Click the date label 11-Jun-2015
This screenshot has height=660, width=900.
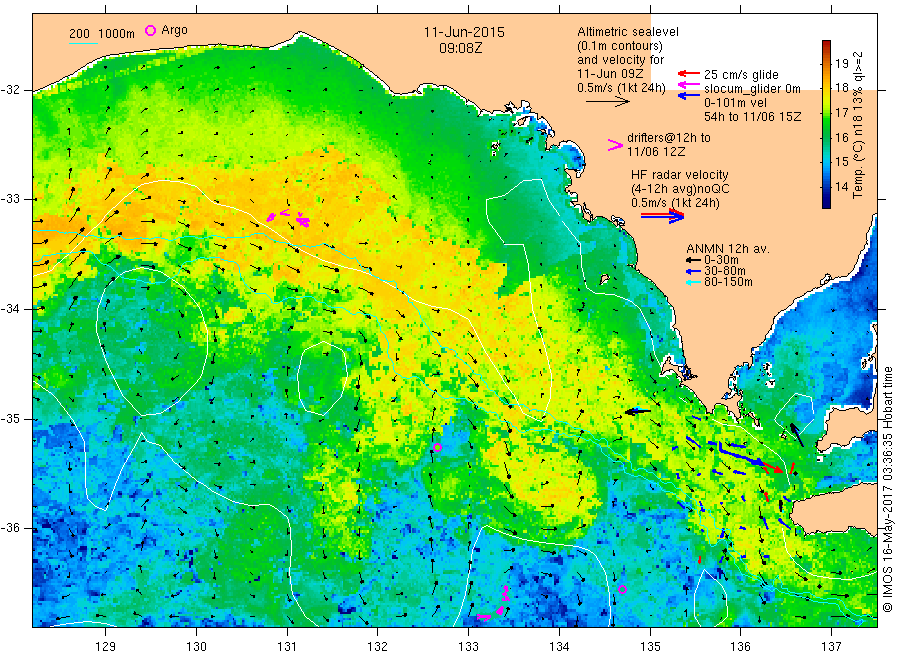[x=464, y=33]
